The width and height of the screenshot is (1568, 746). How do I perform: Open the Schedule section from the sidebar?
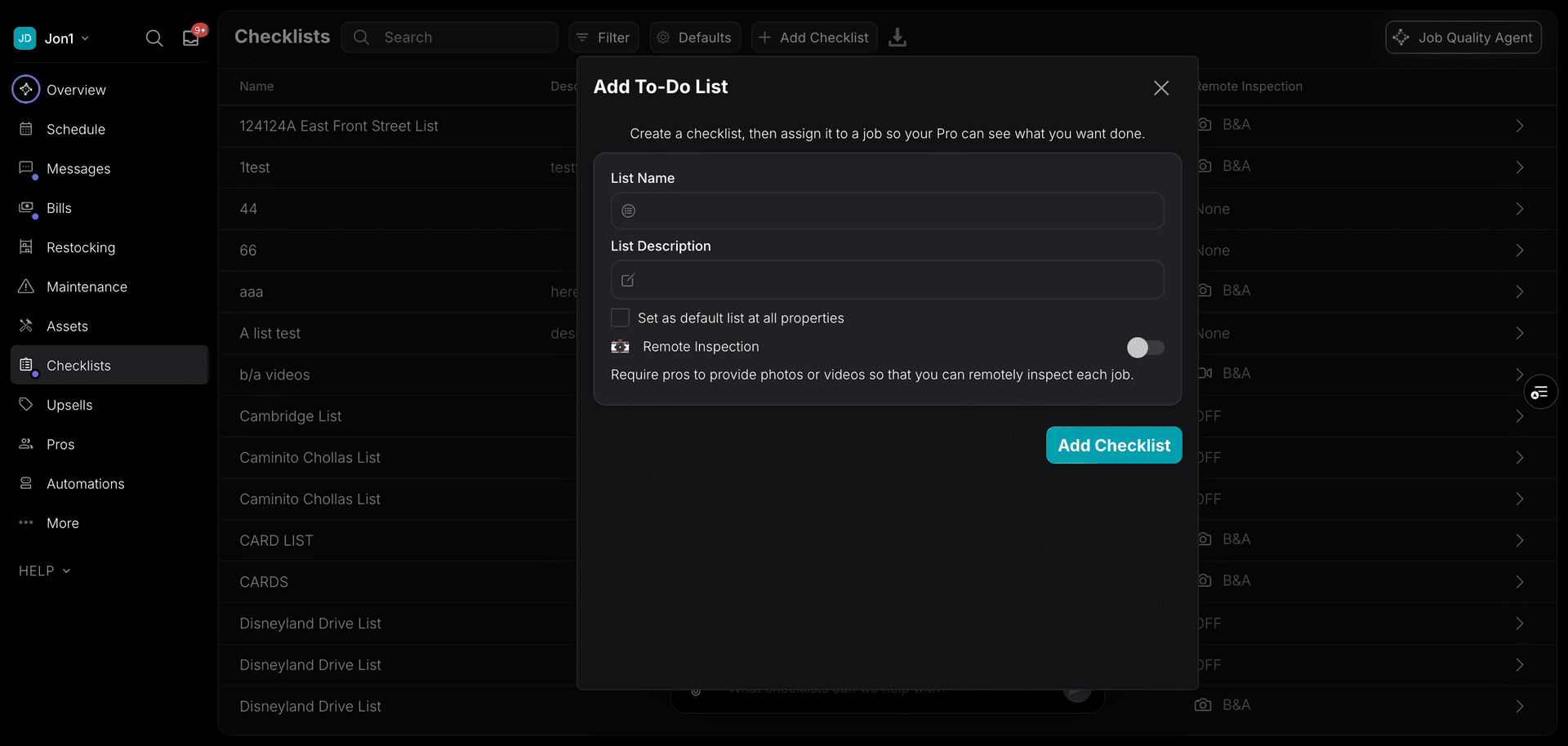[x=74, y=129]
